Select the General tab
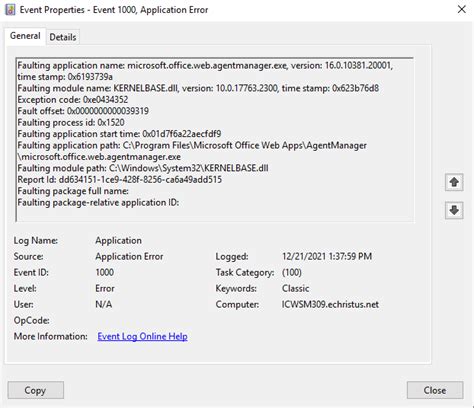 coord(25,36)
